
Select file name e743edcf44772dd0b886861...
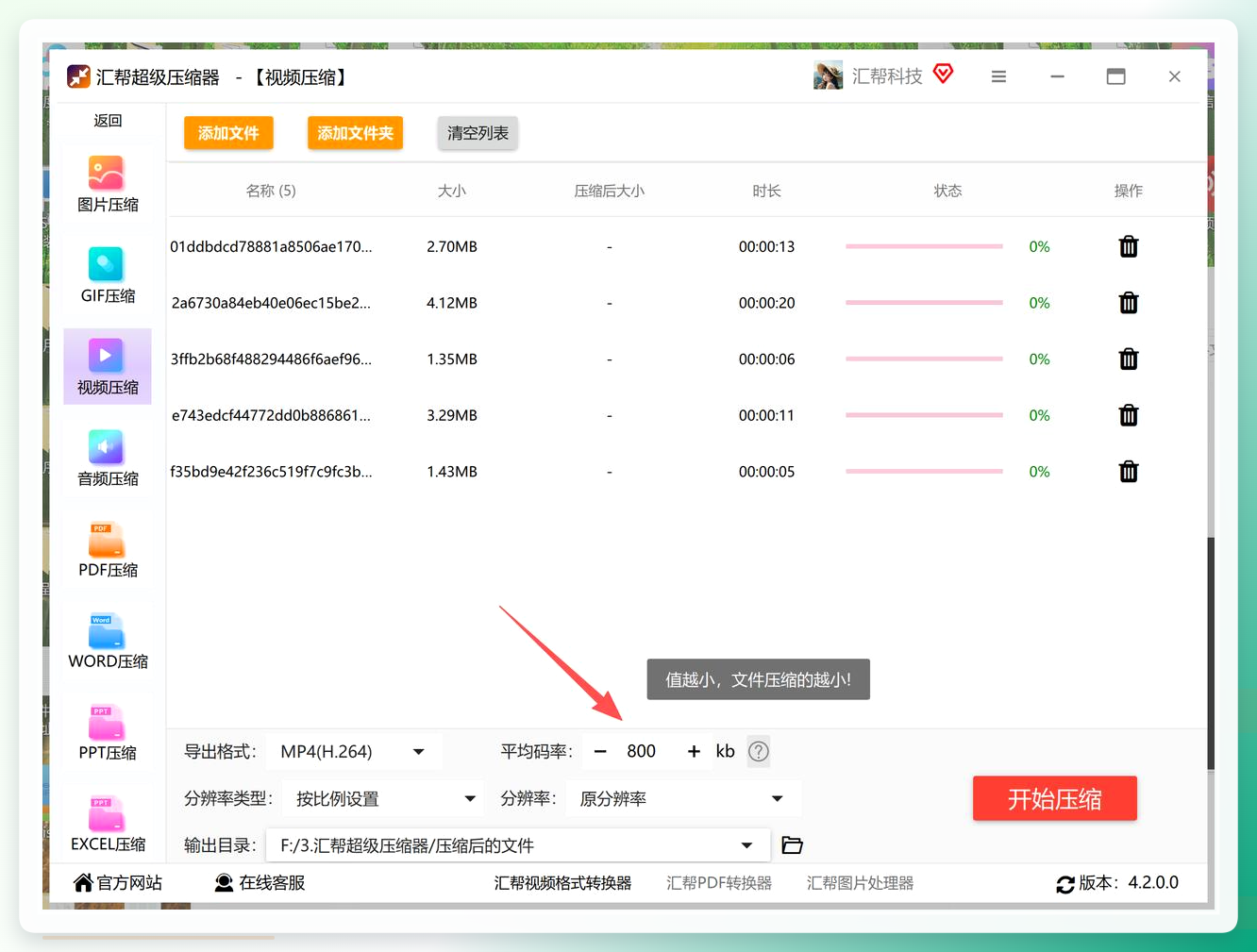(272, 415)
